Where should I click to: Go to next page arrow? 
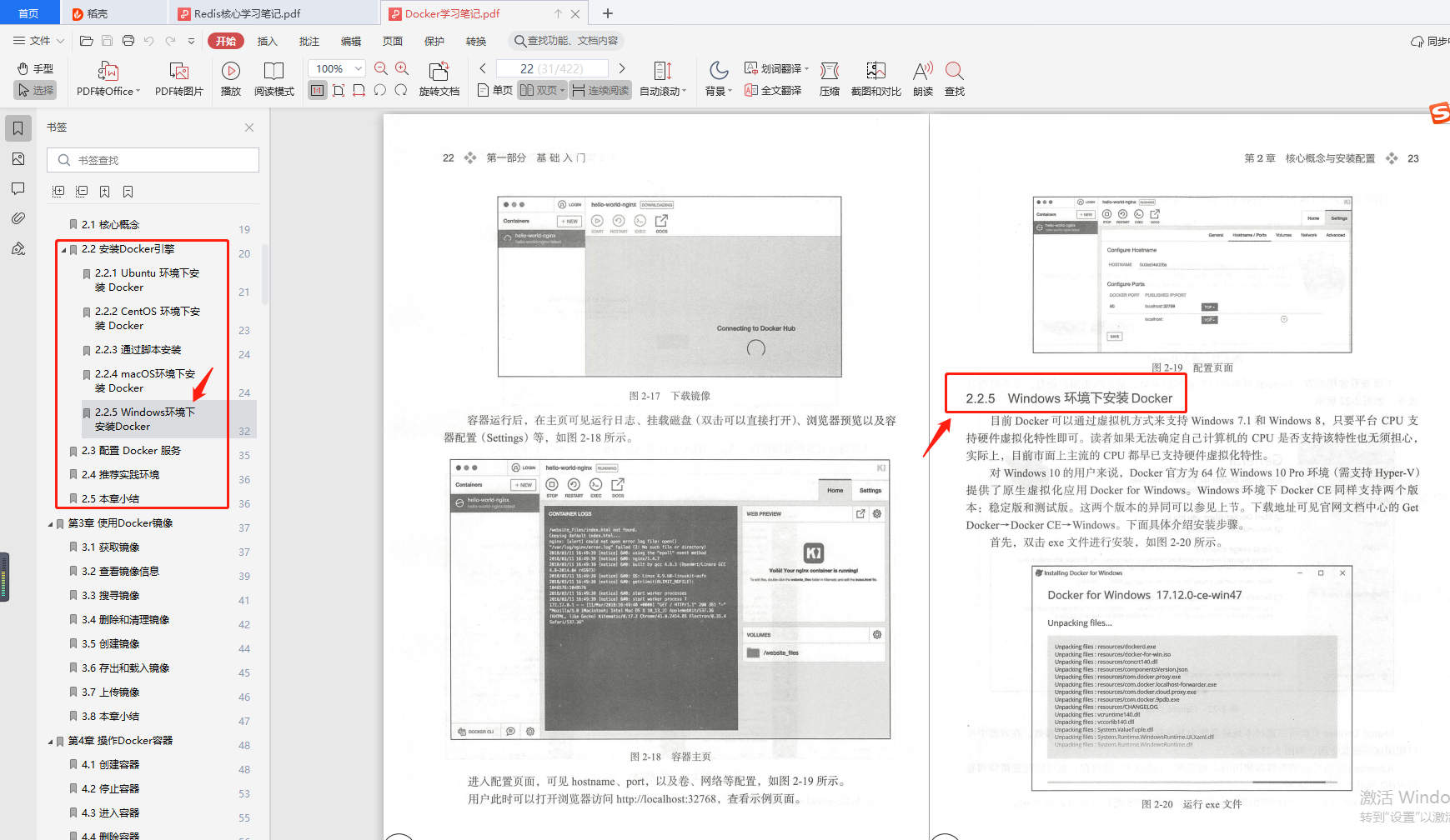tap(622, 68)
